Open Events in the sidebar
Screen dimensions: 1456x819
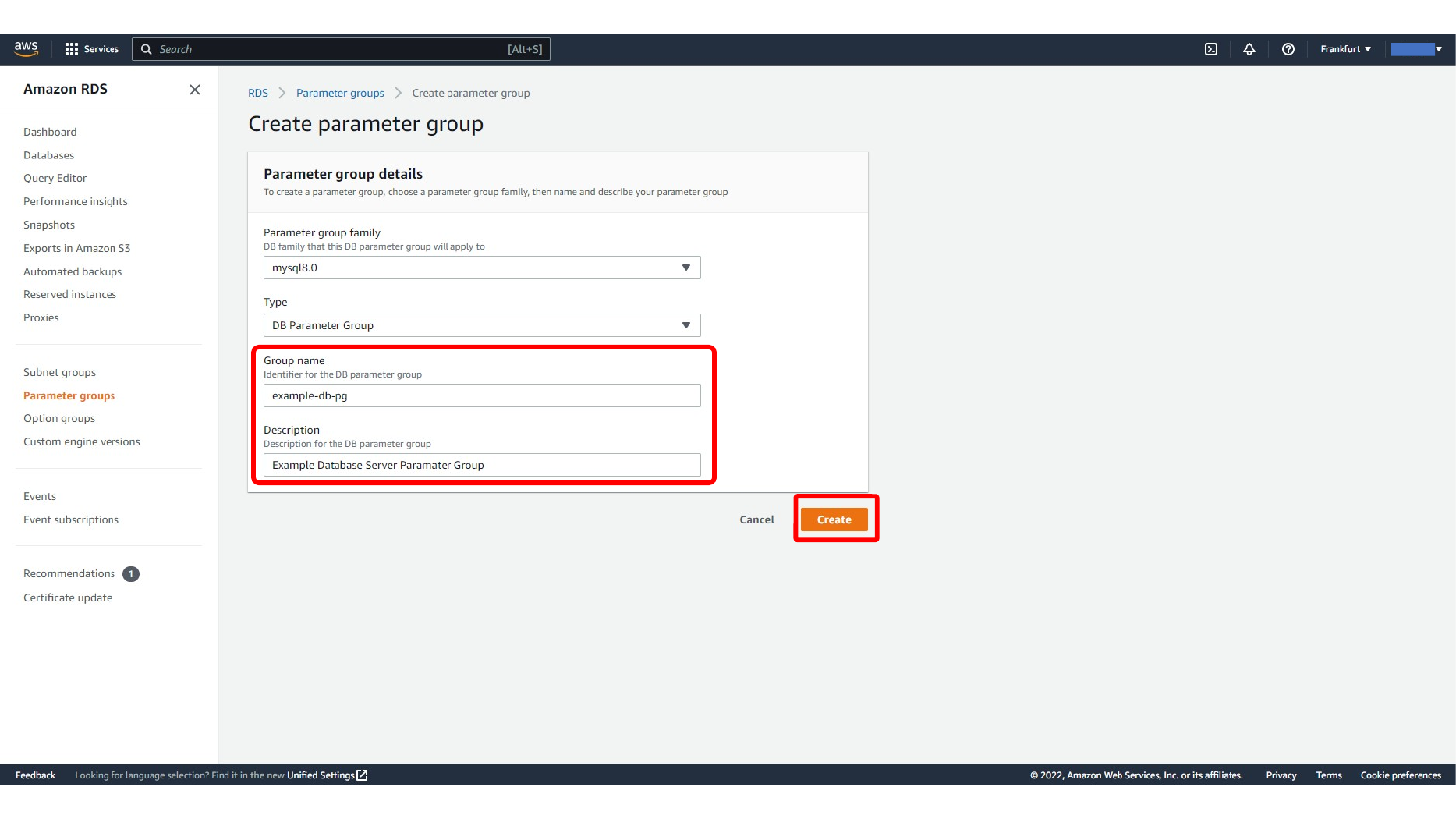(40, 496)
